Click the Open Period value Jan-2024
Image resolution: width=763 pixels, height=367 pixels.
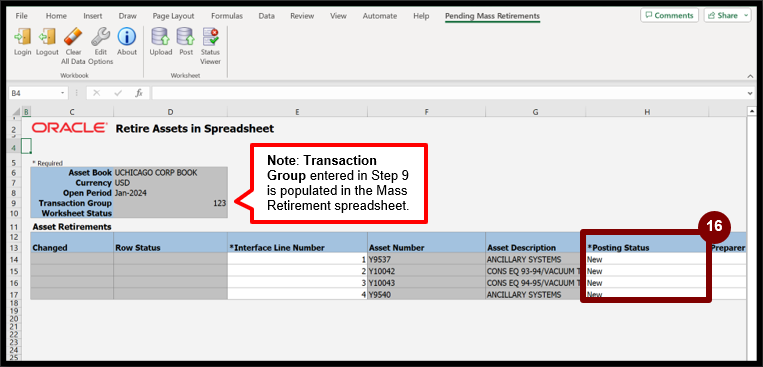[170, 193]
